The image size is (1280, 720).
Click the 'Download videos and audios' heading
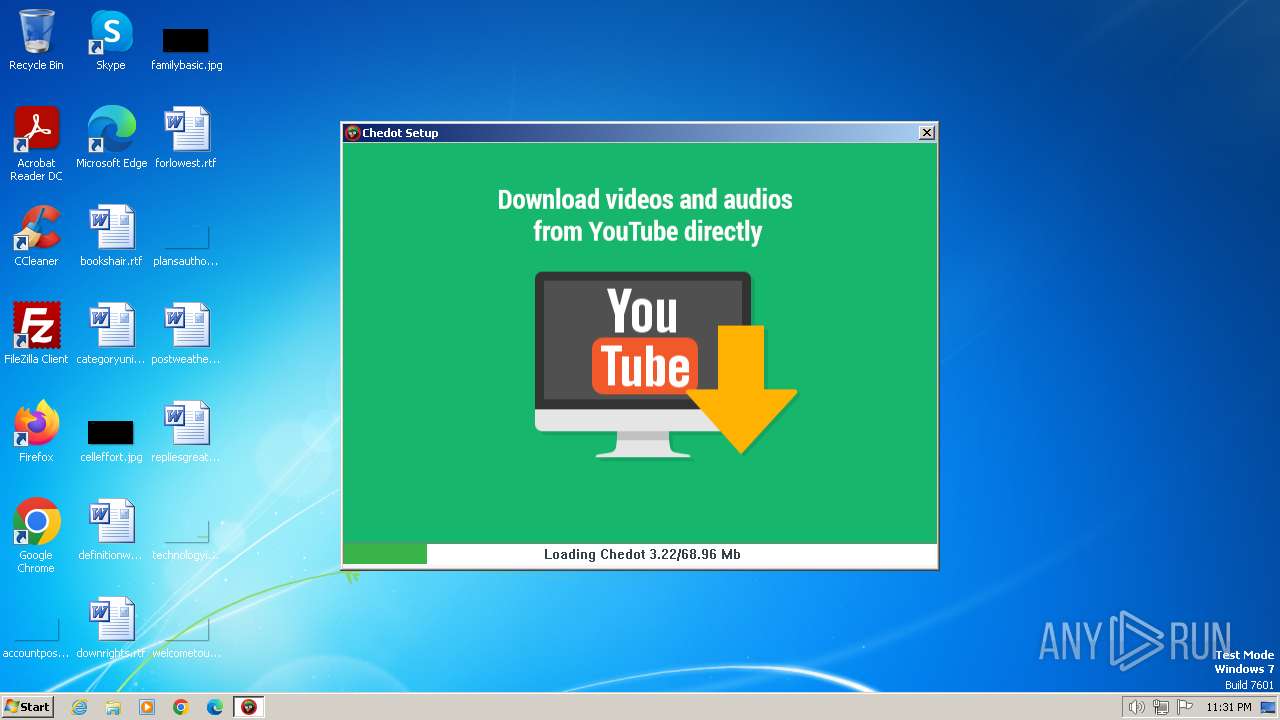pos(645,215)
